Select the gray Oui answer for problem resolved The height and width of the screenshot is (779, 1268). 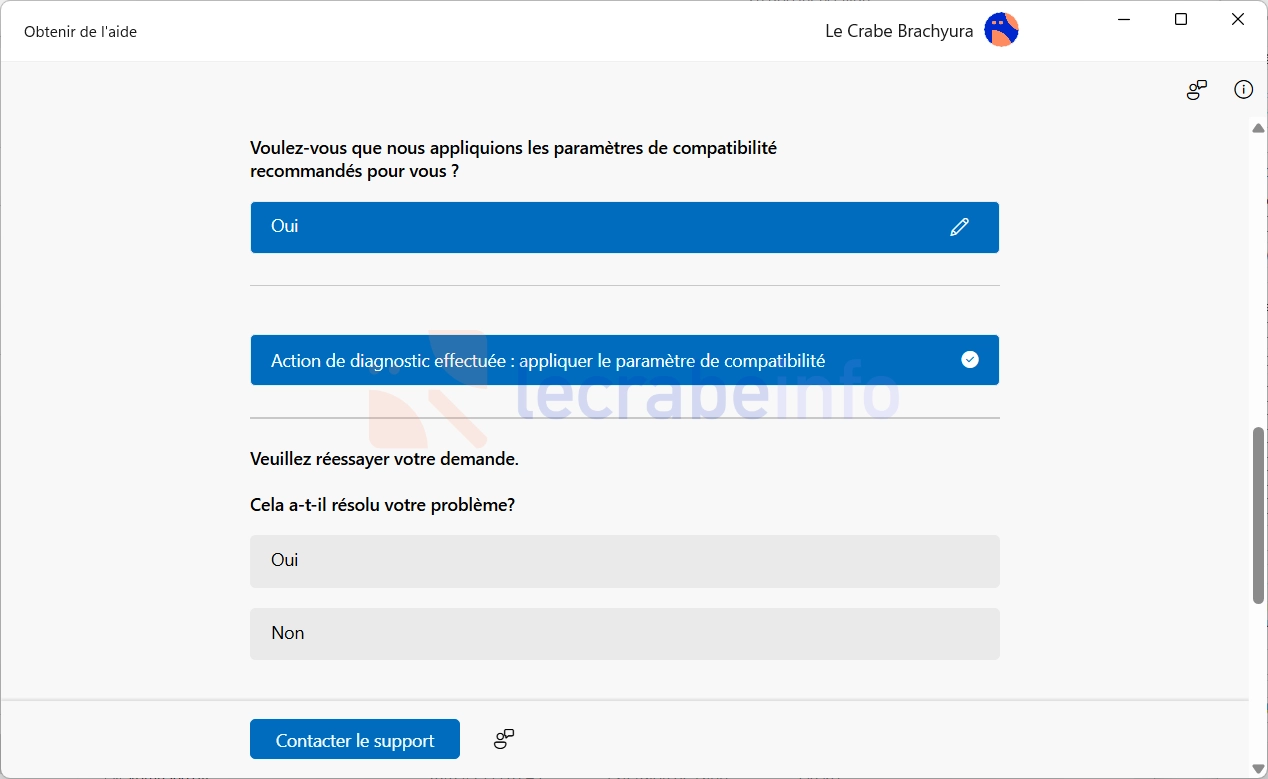(625, 561)
